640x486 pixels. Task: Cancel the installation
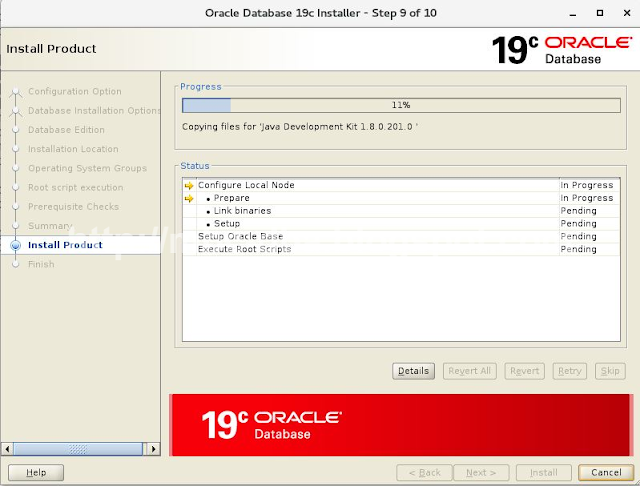pyautogui.click(x=606, y=473)
